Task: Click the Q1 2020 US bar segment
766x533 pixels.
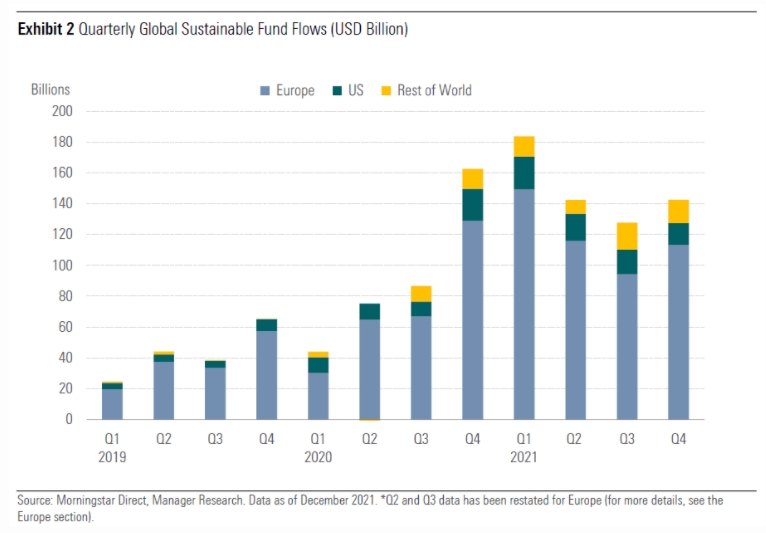Action: 318,365
